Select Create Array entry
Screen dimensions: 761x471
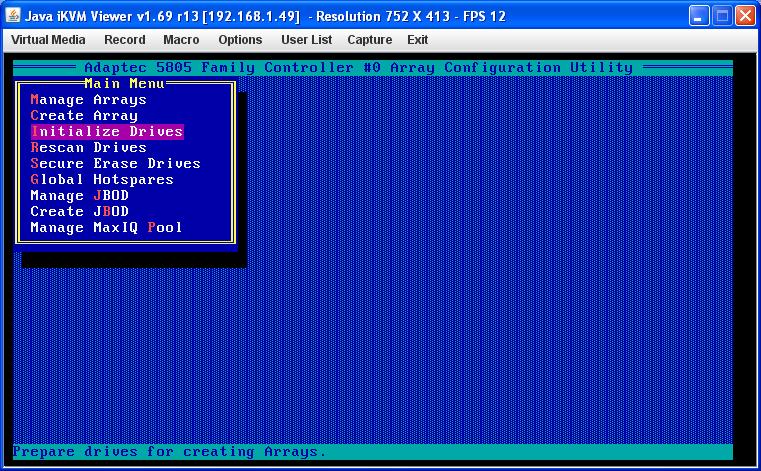coord(84,116)
